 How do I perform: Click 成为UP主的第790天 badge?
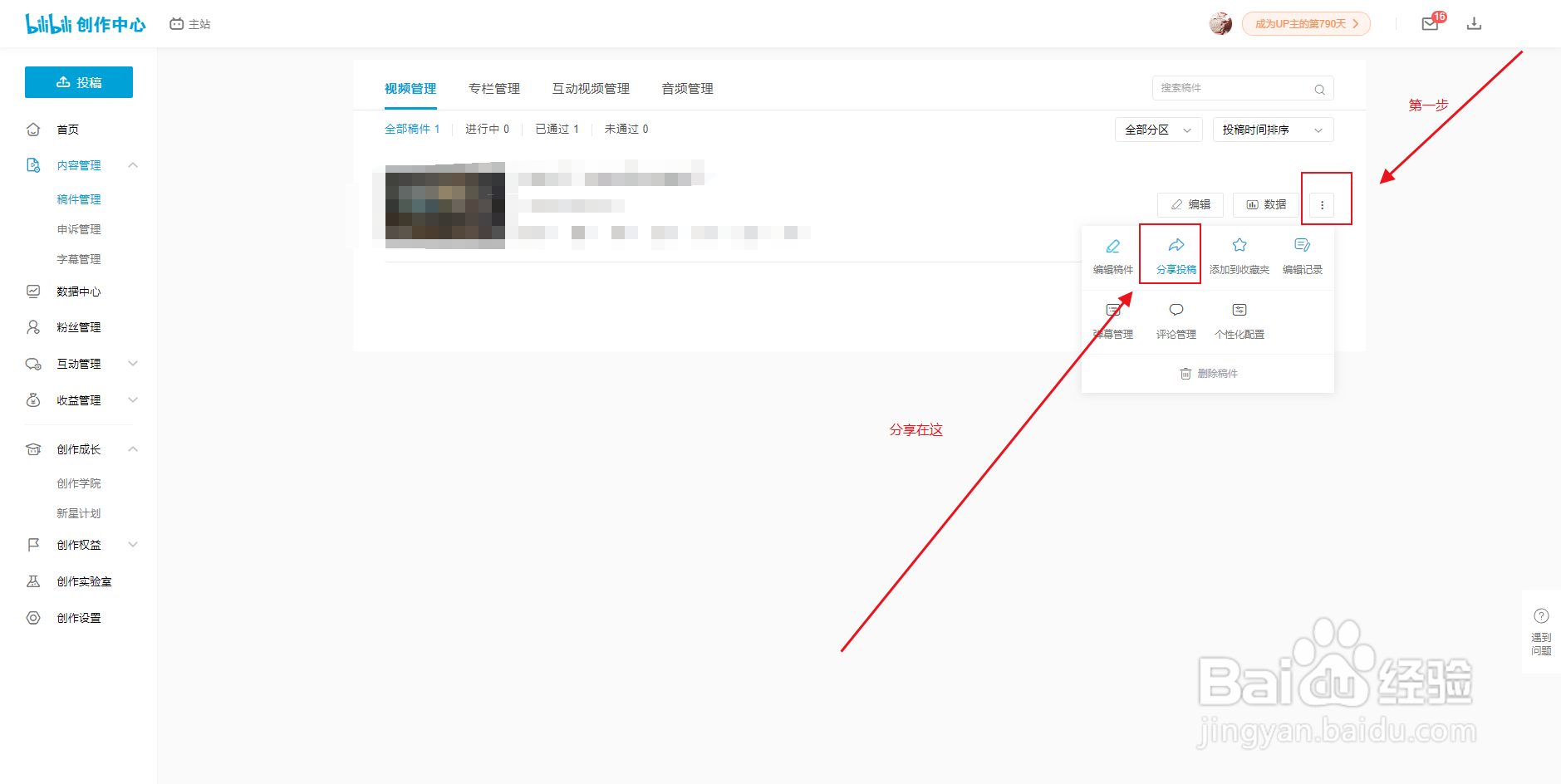click(1306, 23)
